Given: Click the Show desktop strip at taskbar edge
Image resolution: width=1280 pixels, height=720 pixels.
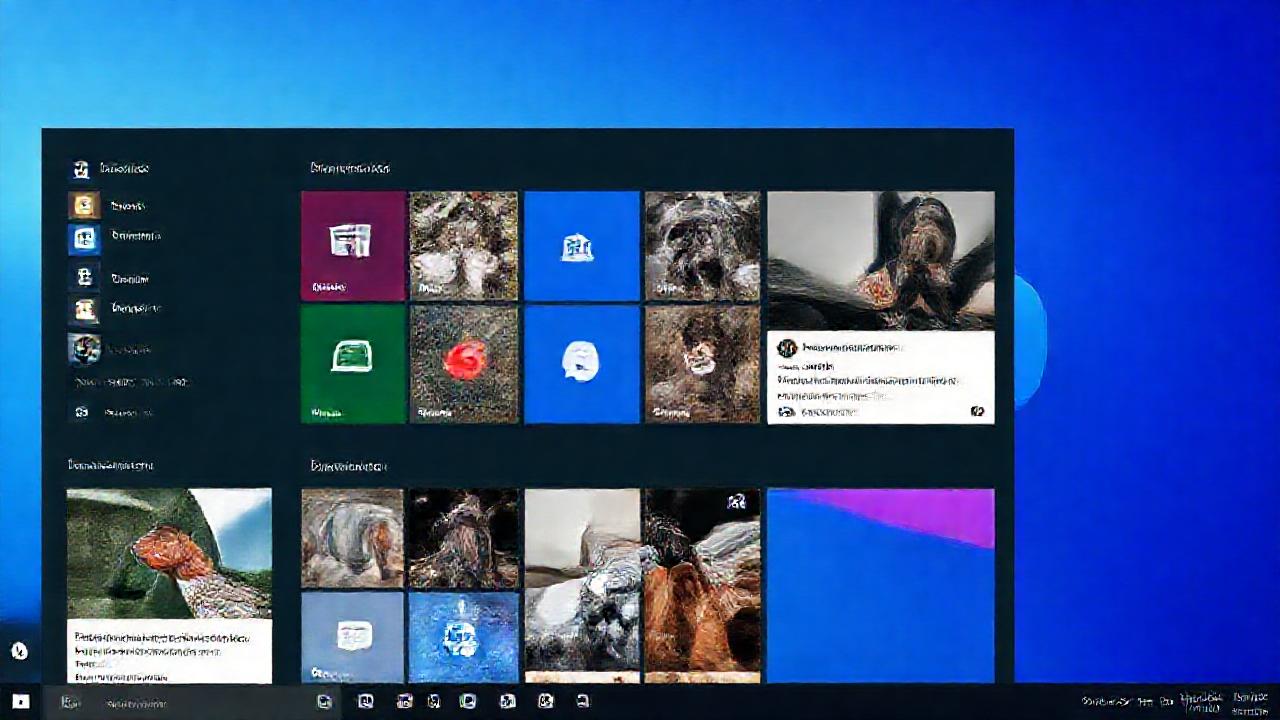Looking at the screenshot, I should 1278,705.
